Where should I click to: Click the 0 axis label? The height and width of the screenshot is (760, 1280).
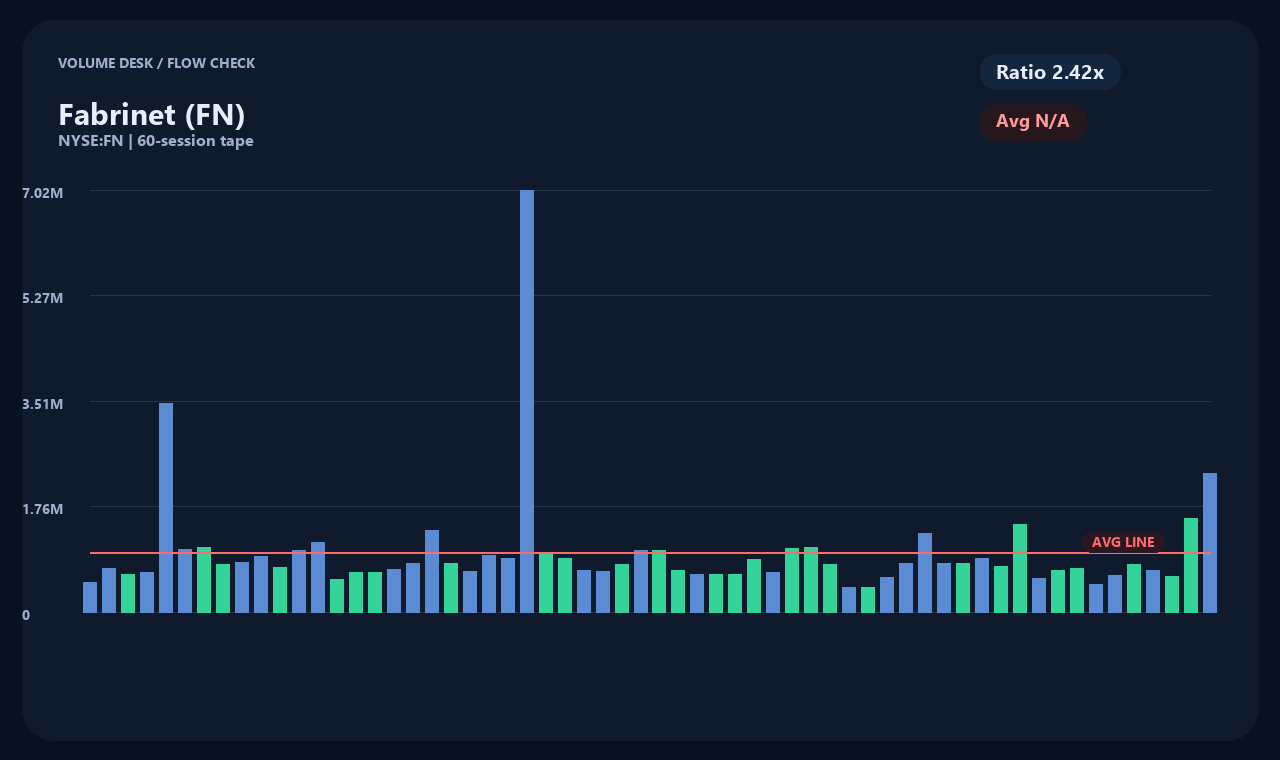point(26,615)
